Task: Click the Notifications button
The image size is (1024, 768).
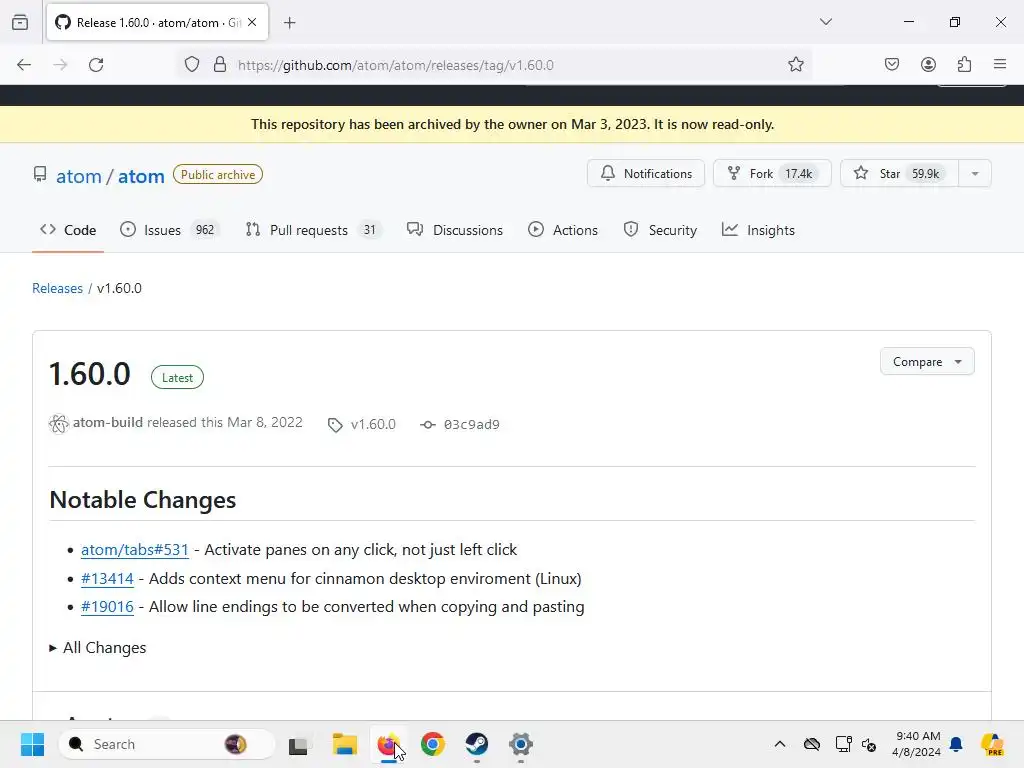Action: (x=646, y=174)
